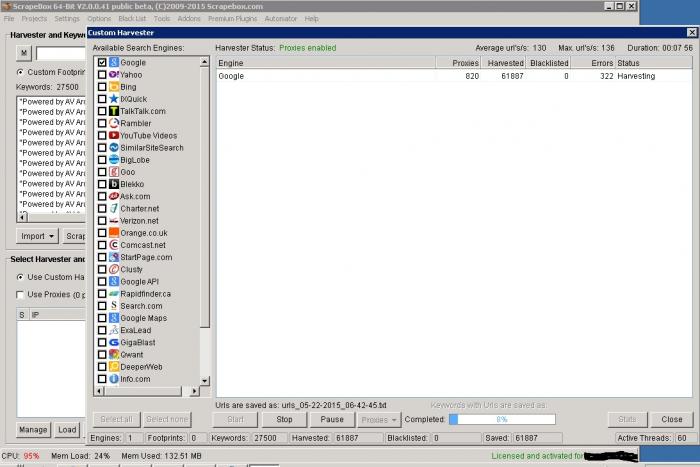Screen dimensions: 700x467
Task: Stop the harvester
Action: (284, 420)
